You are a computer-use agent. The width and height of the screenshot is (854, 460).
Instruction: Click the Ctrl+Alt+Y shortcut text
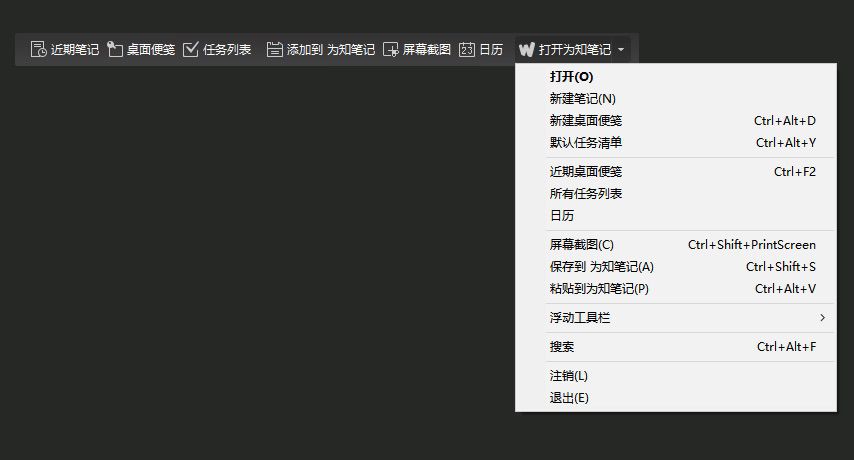786,143
